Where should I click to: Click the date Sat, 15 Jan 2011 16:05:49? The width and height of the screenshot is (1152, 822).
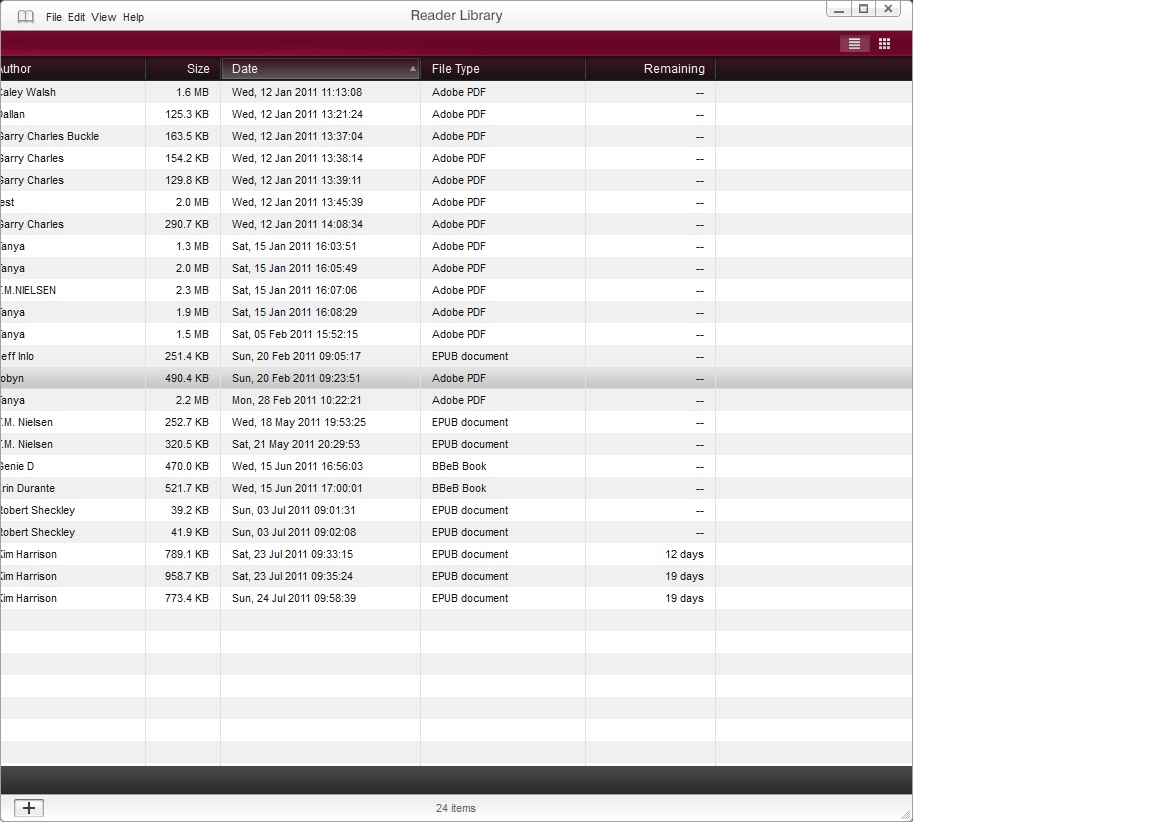(294, 269)
